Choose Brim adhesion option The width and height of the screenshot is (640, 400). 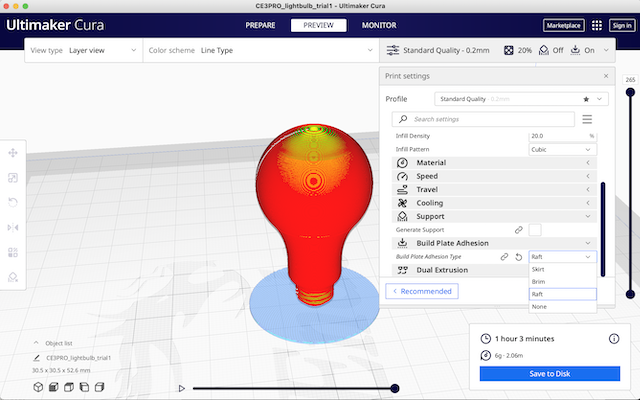562,282
